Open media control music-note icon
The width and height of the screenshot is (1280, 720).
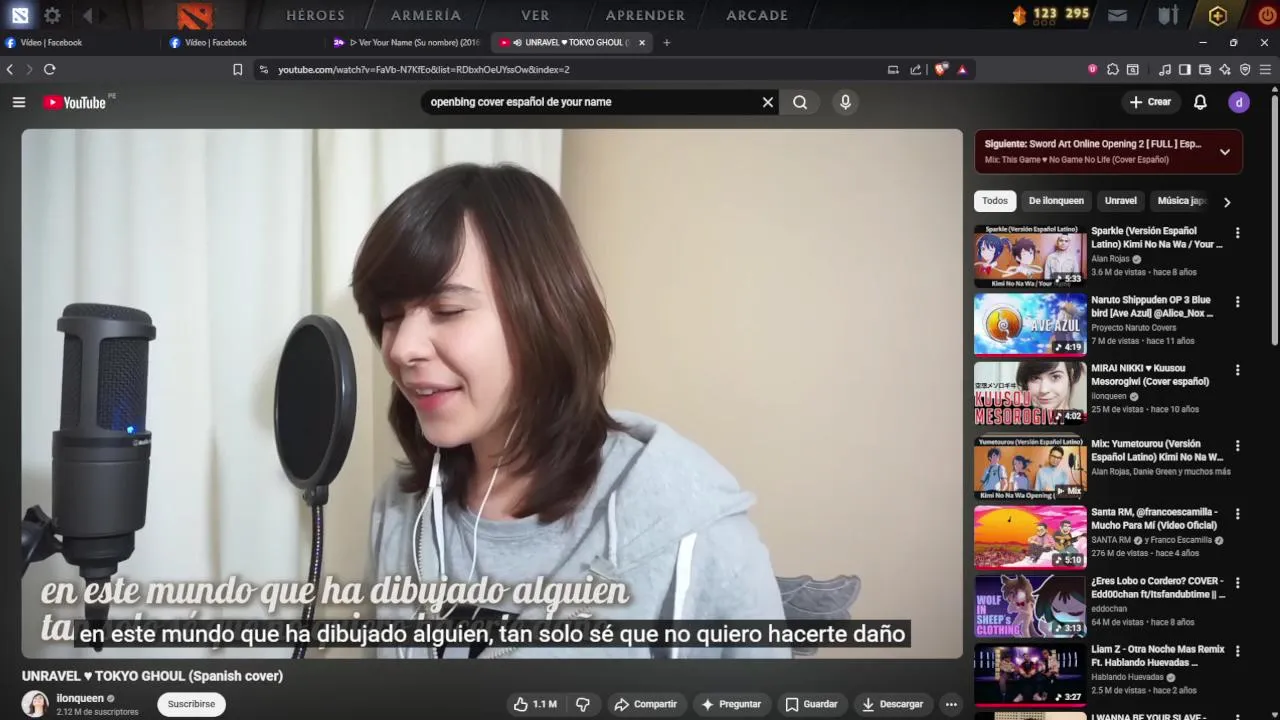[1164, 69]
